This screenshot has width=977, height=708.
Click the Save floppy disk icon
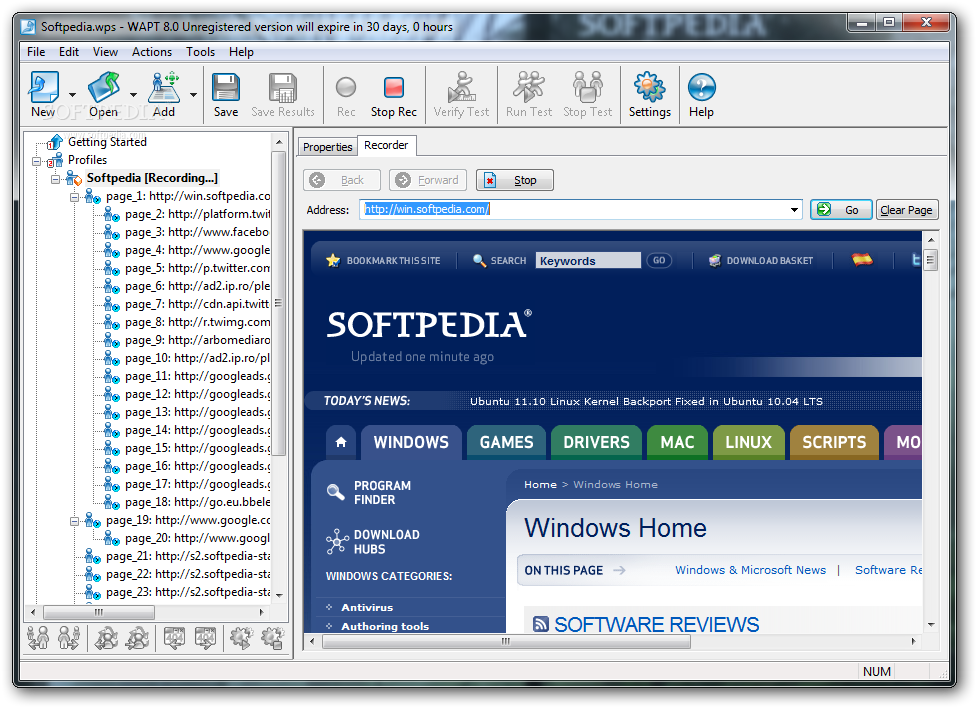tap(226, 87)
